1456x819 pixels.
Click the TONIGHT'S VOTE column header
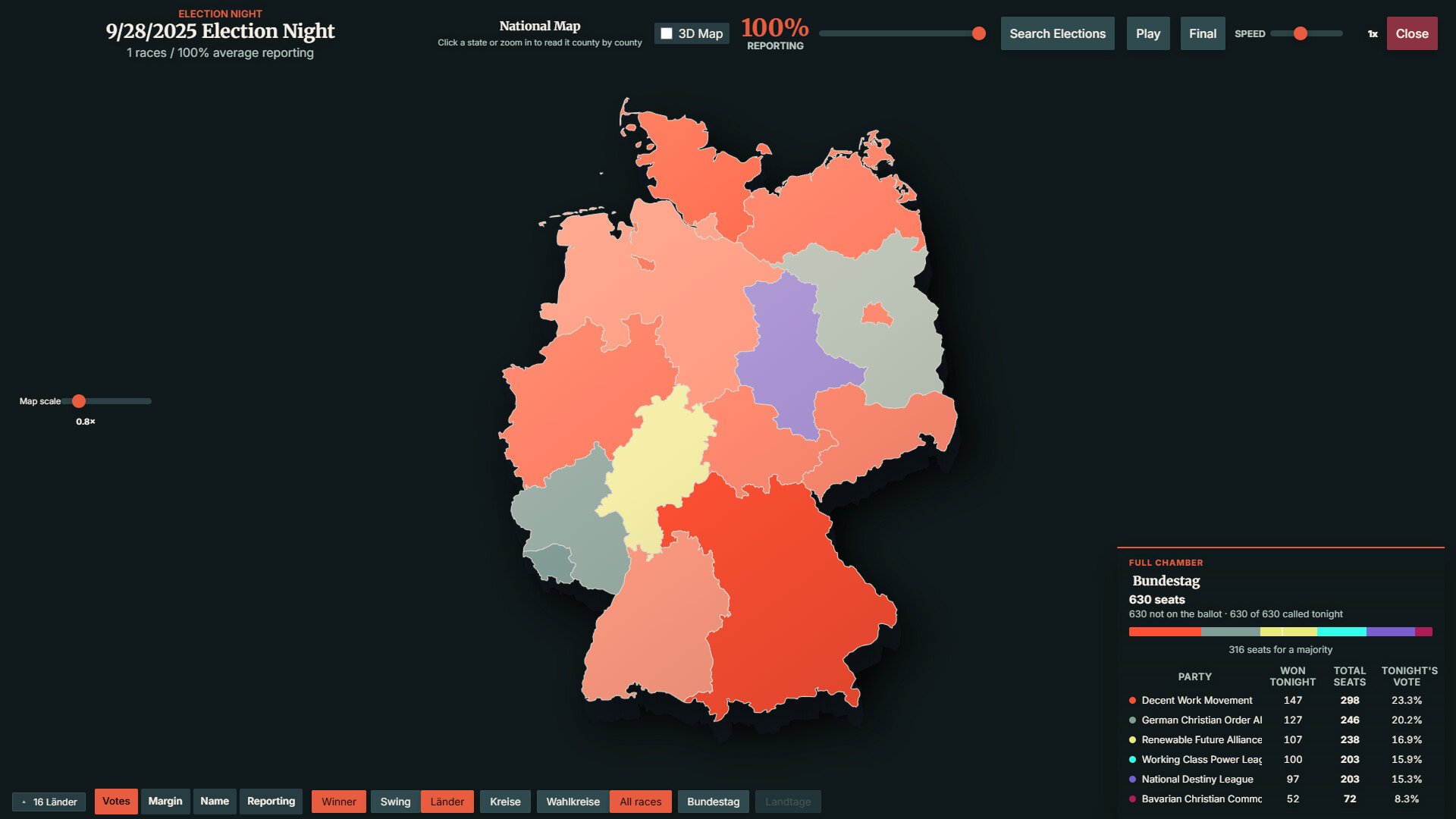click(1409, 676)
